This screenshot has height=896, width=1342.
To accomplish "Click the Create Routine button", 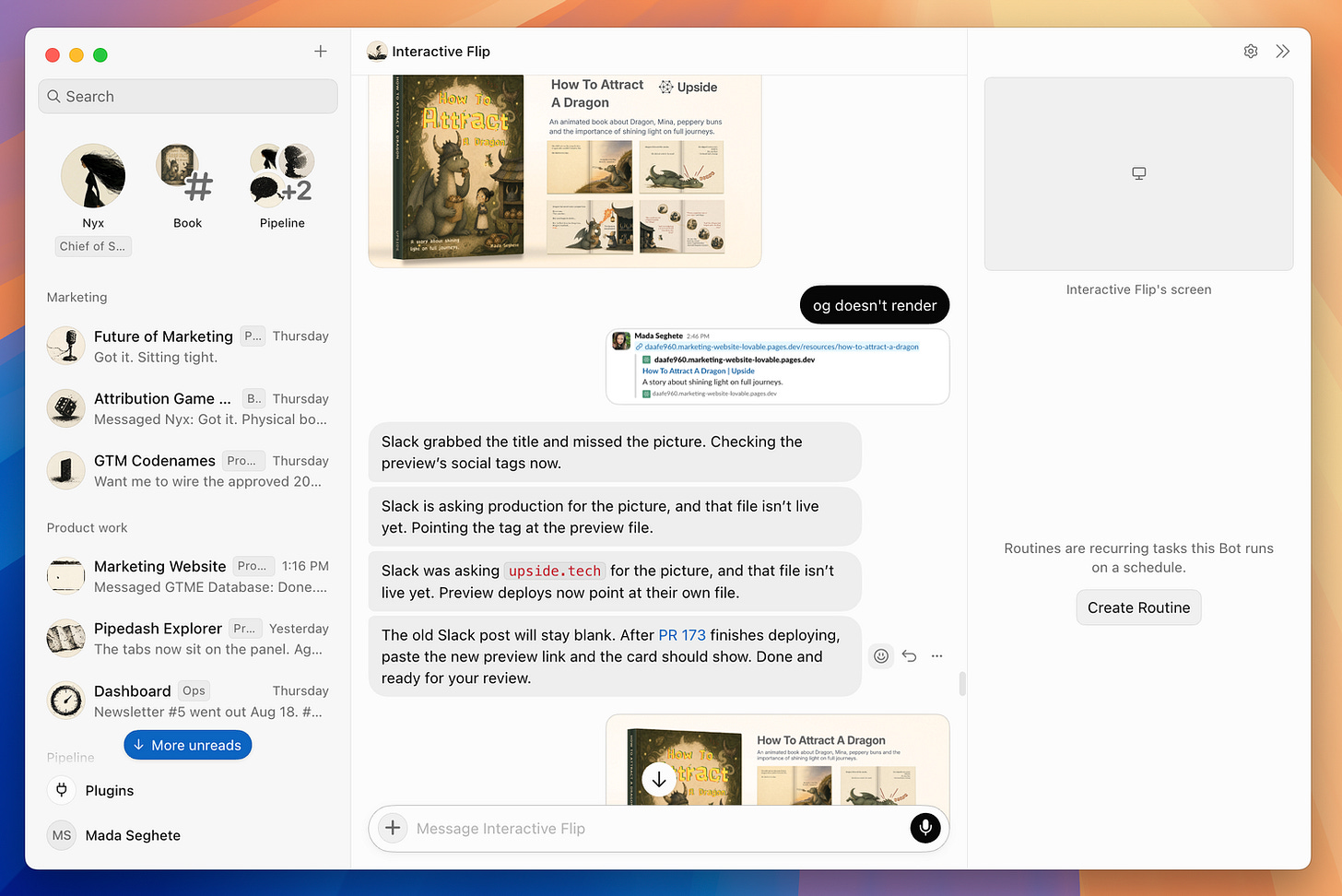I will pyautogui.click(x=1138, y=607).
